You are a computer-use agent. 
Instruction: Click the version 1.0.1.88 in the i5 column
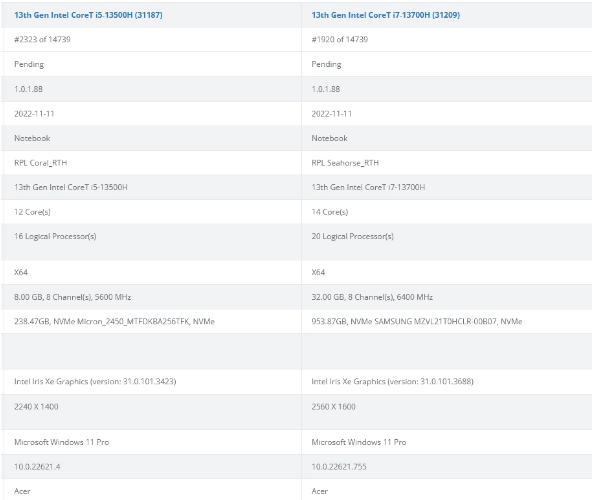click(x=28, y=89)
